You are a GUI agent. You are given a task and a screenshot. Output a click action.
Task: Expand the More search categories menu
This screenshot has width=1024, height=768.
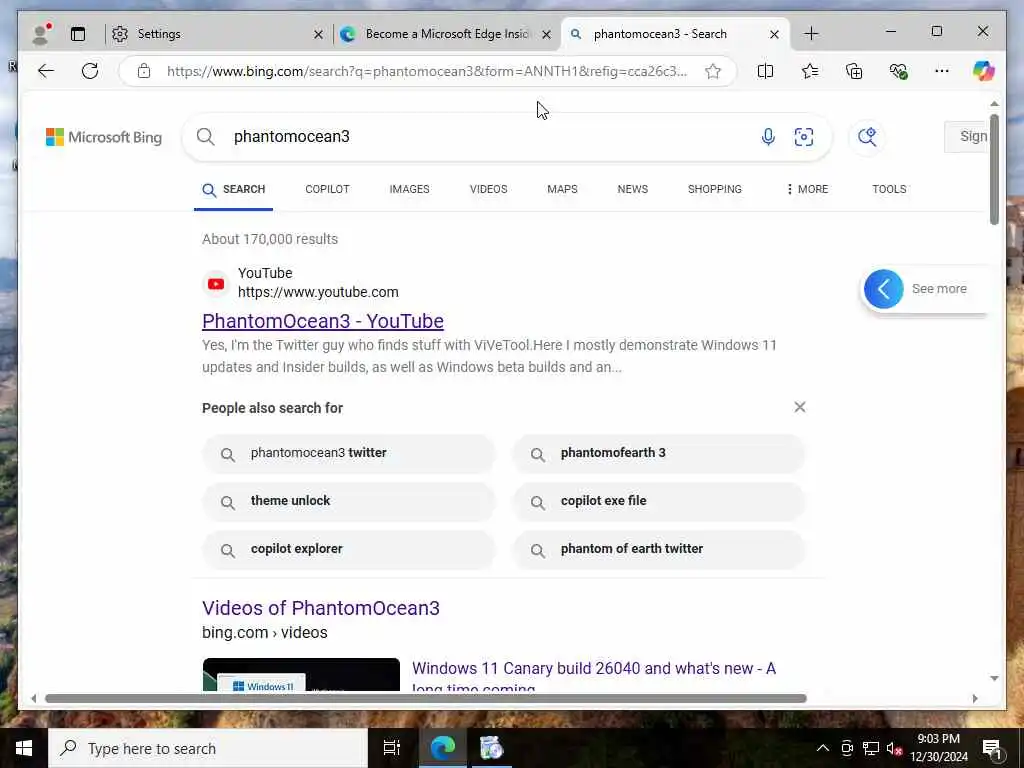tap(807, 189)
